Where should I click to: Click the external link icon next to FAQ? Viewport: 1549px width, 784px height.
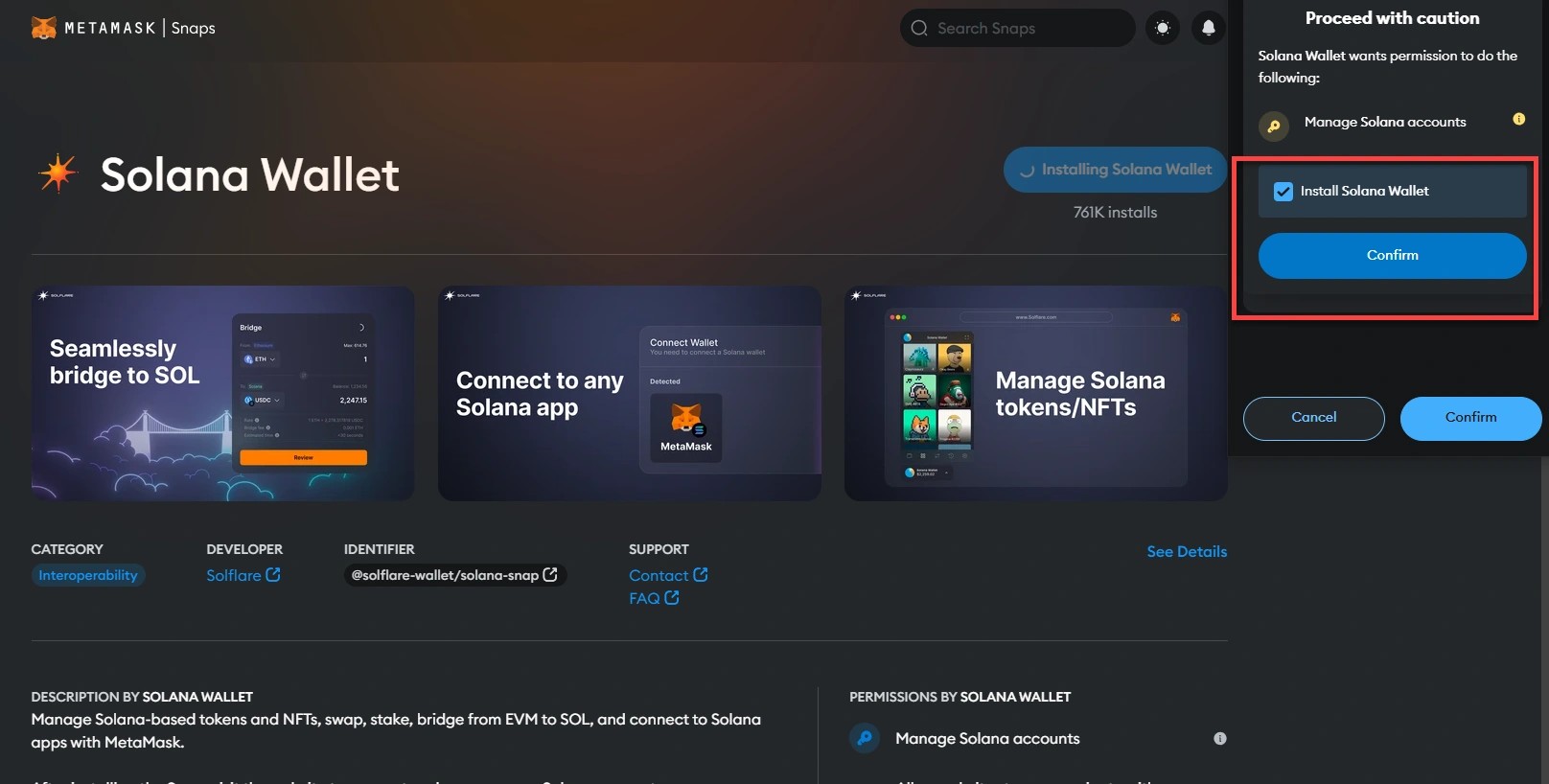click(x=672, y=597)
